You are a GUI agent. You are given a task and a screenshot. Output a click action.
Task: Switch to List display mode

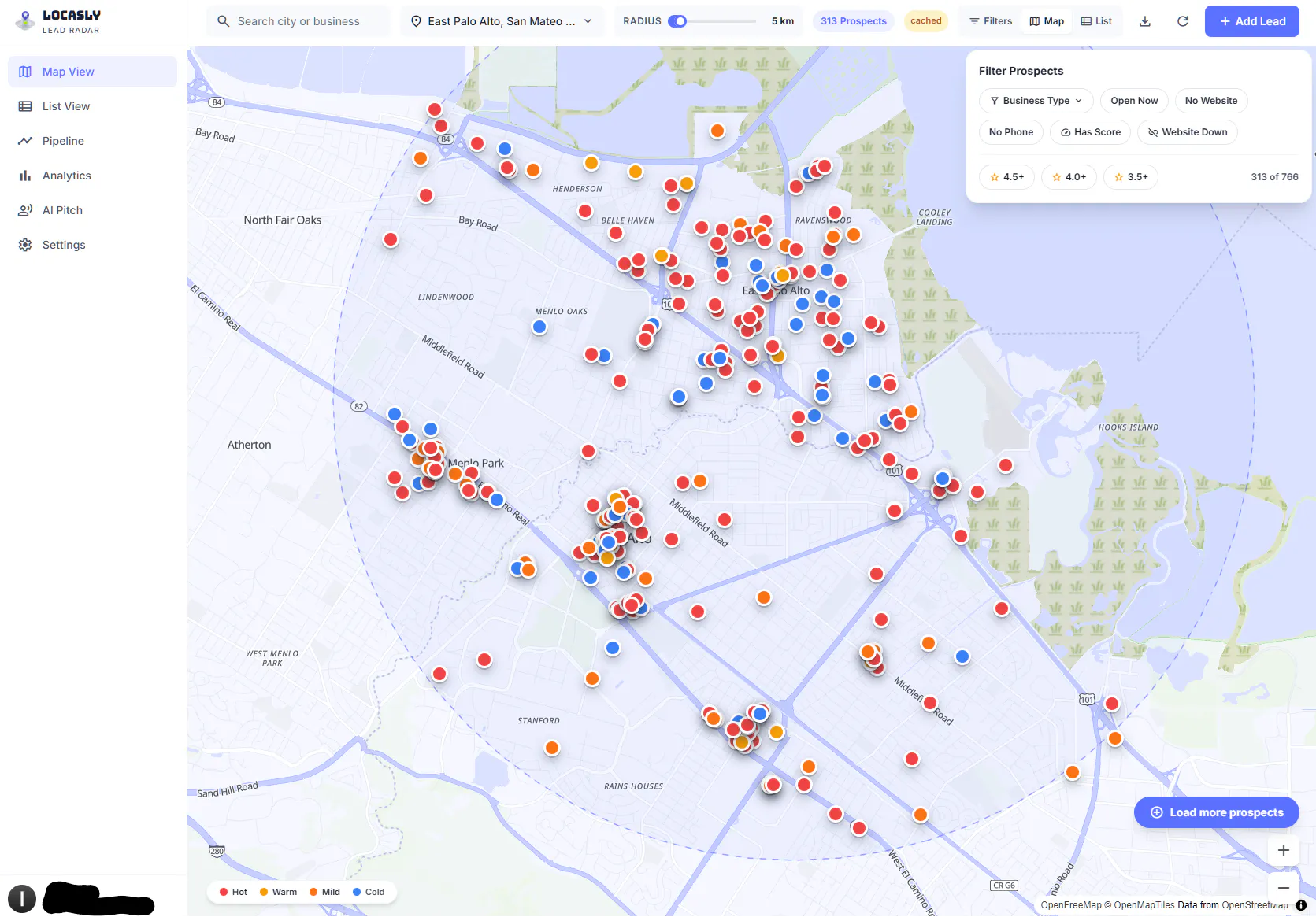(1096, 21)
